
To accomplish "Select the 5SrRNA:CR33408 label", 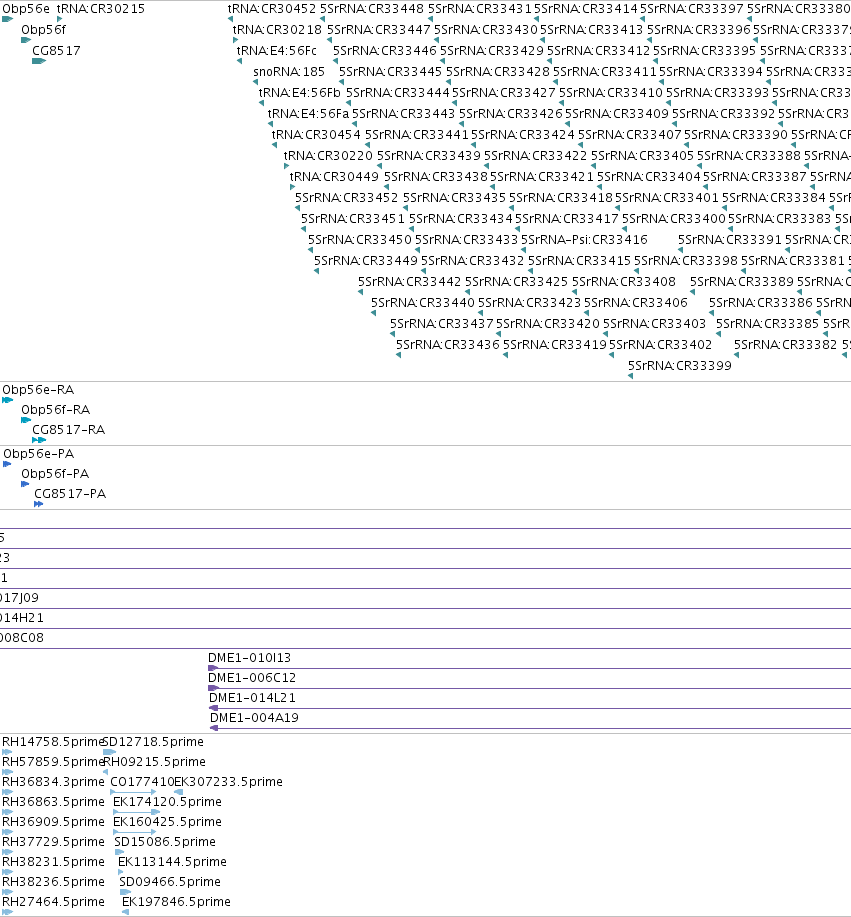I will tap(623, 281).
